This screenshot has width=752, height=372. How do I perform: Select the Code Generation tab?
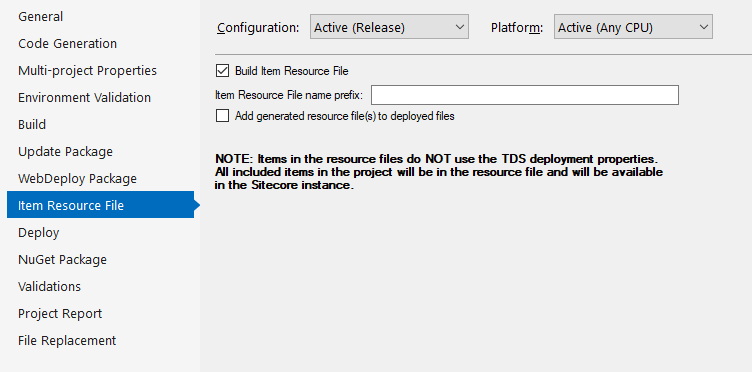(67, 44)
